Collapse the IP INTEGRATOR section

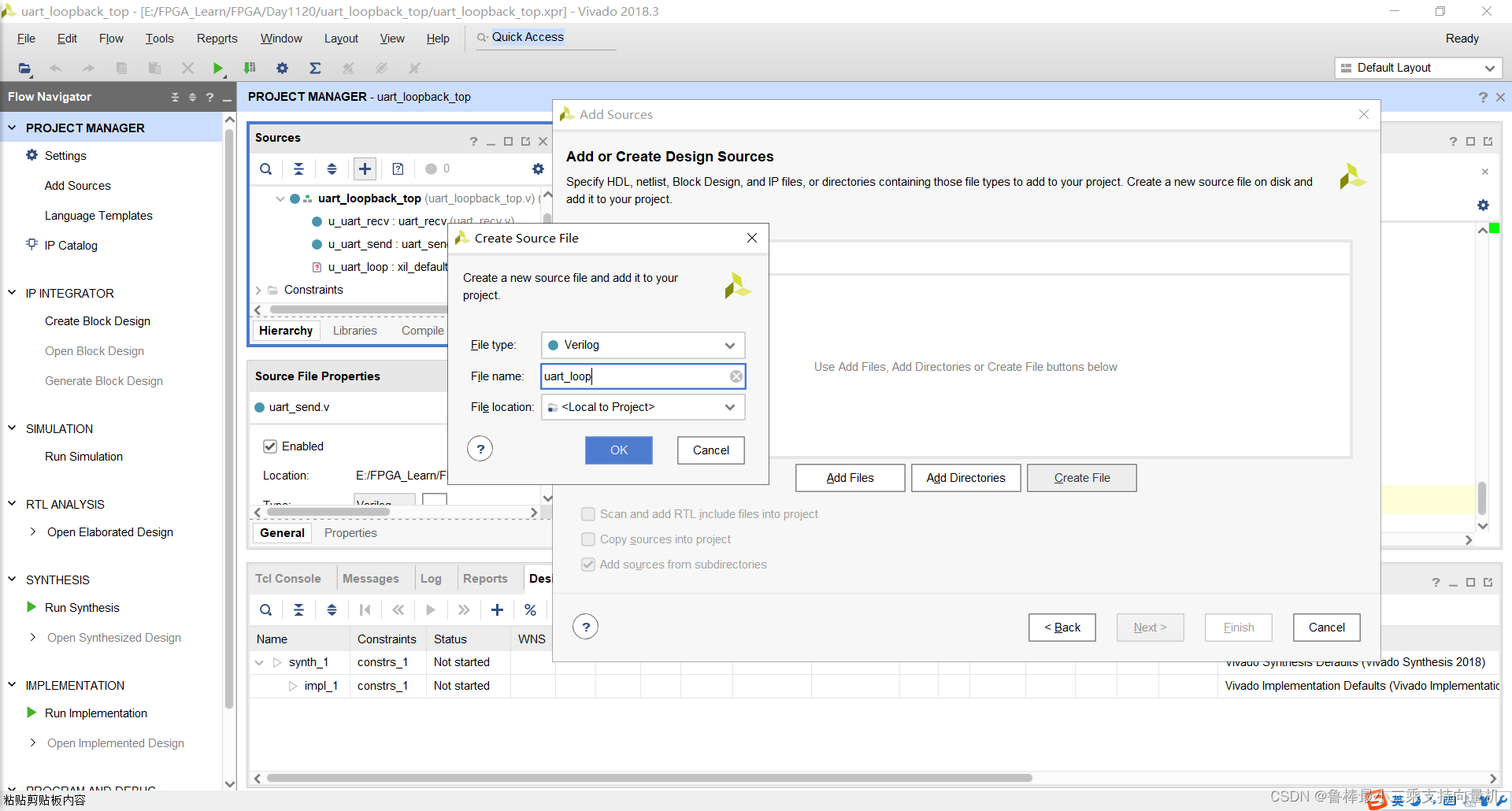point(12,292)
